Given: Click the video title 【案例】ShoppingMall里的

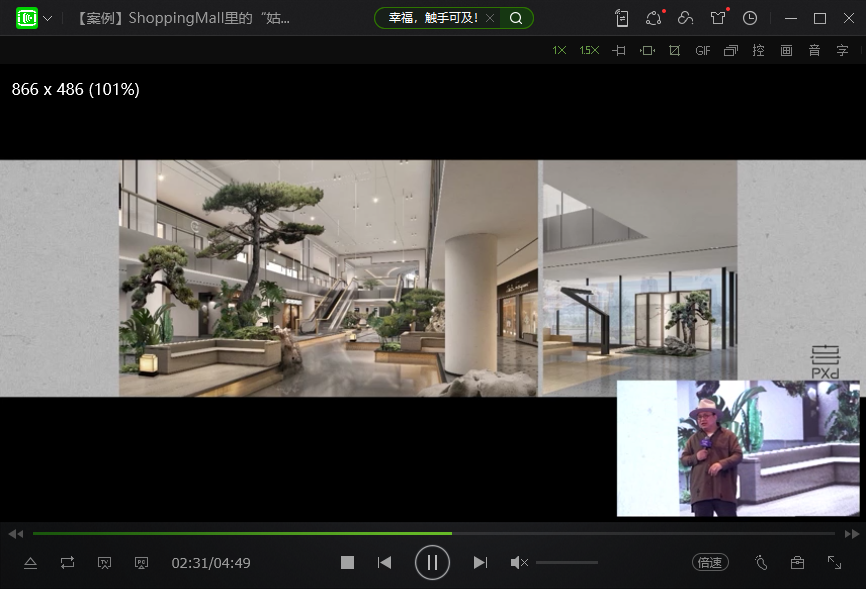Looking at the screenshot, I should 182,18.
